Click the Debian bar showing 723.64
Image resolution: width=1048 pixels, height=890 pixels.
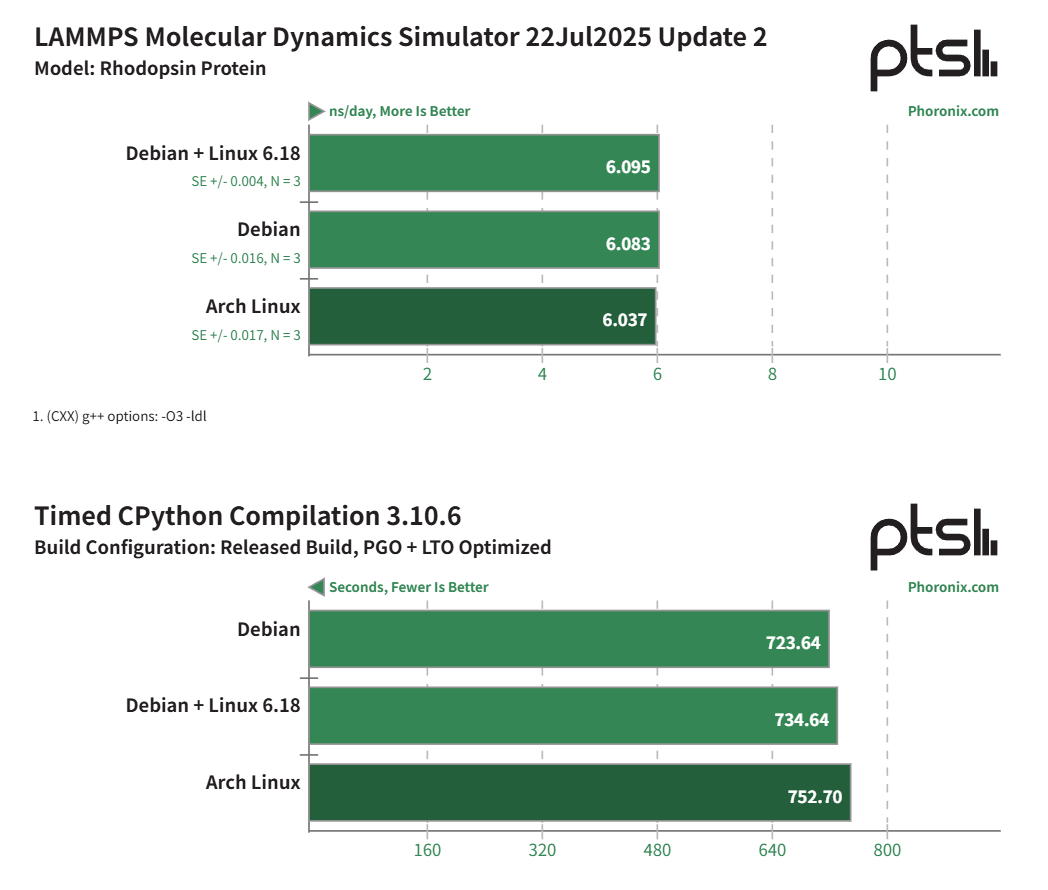568,639
